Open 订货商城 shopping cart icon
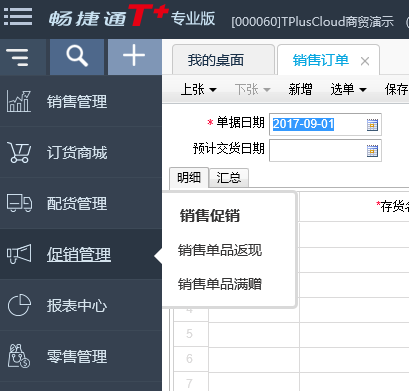The image size is (409, 391). click(19, 152)
